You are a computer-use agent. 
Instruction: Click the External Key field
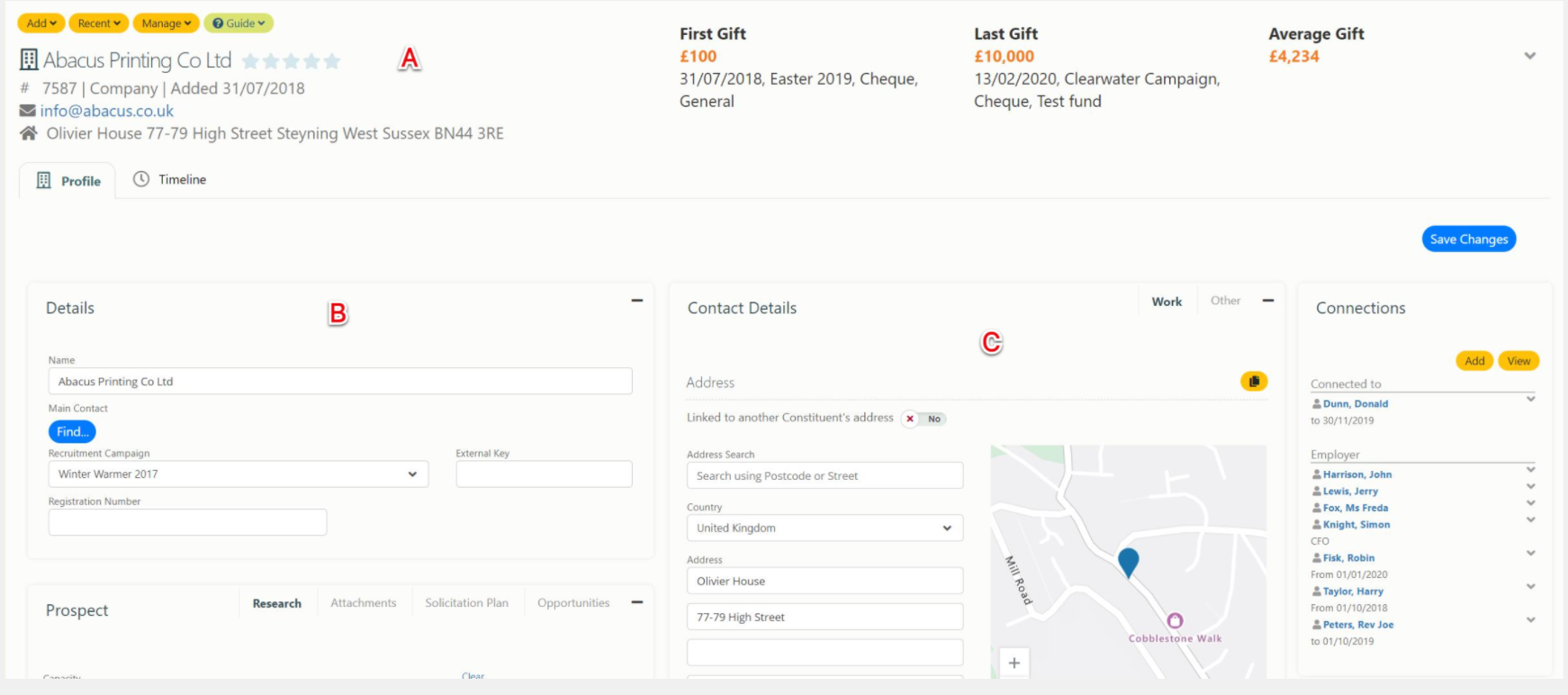[x=545, y=474]
